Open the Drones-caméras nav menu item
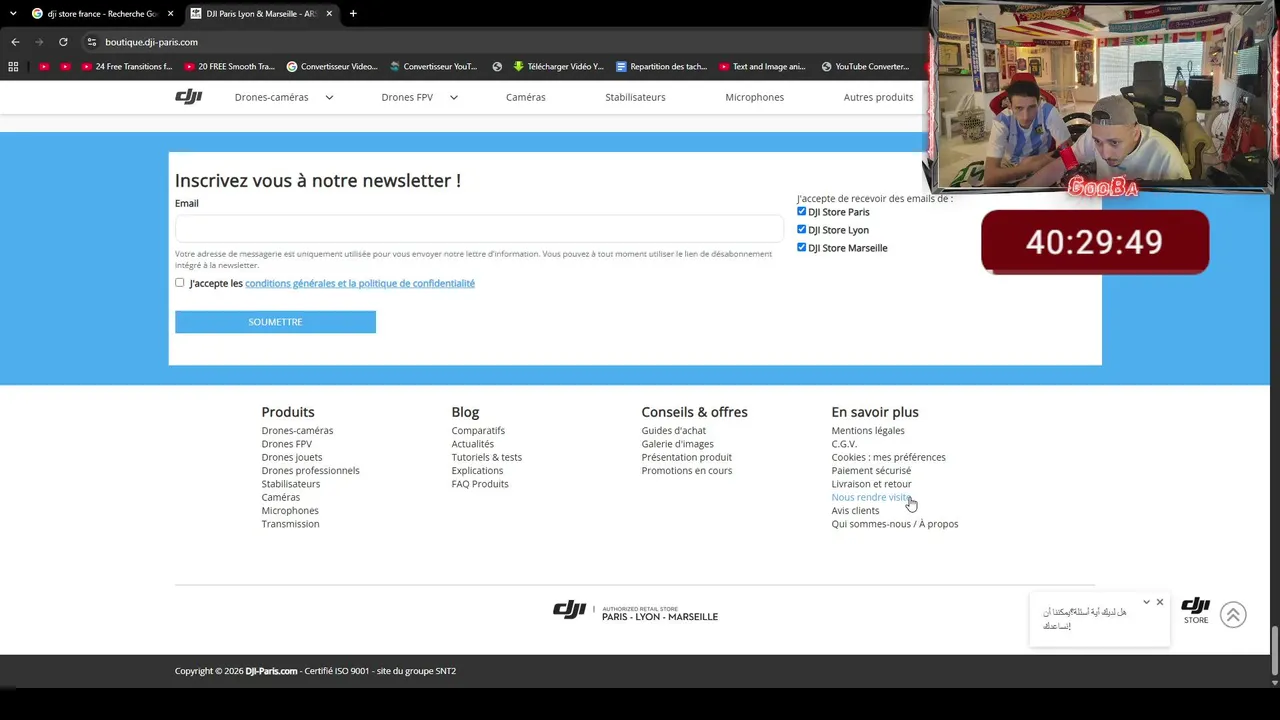Viewport: 1280px width, 720px height. tap(271, 97)
